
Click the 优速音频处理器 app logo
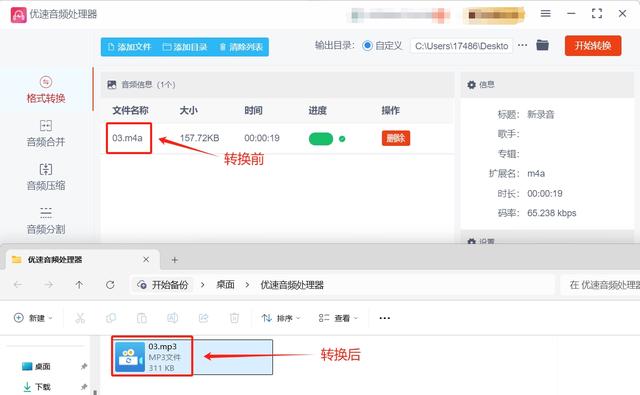coord(18,15)
